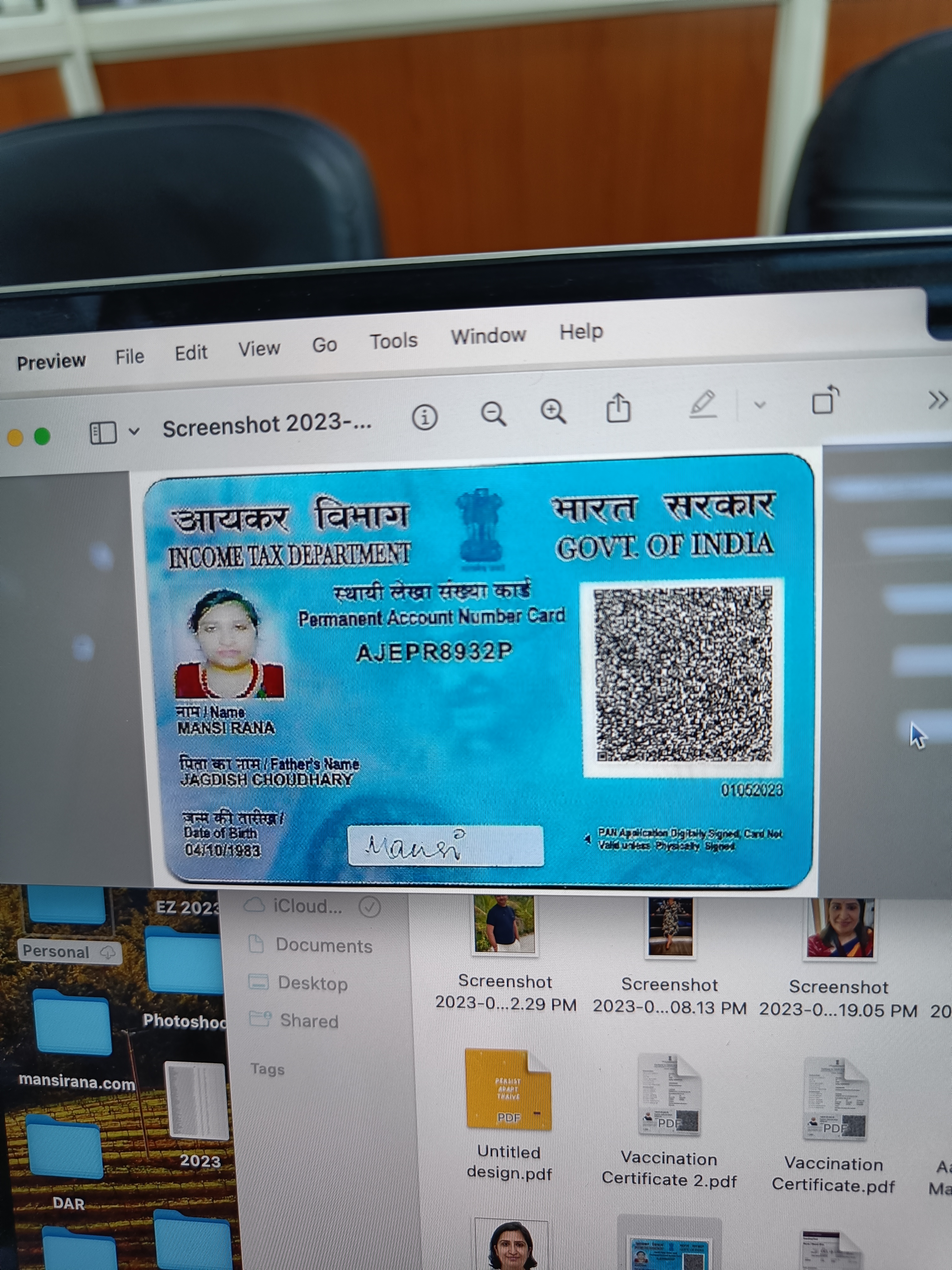
Task: Toggle the sidebar view icon
Action: [103, 433]
